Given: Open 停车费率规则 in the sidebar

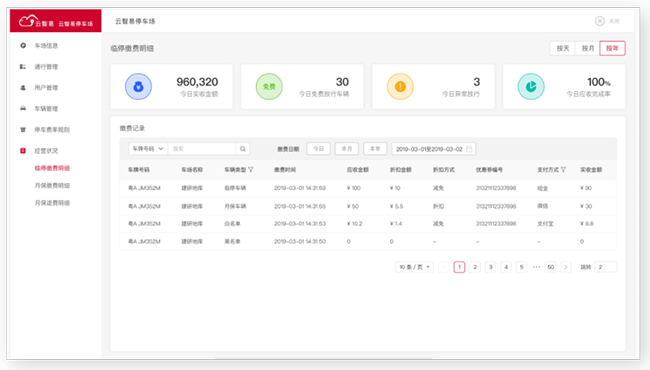Looking at the screenshot, I should point(52,130).
